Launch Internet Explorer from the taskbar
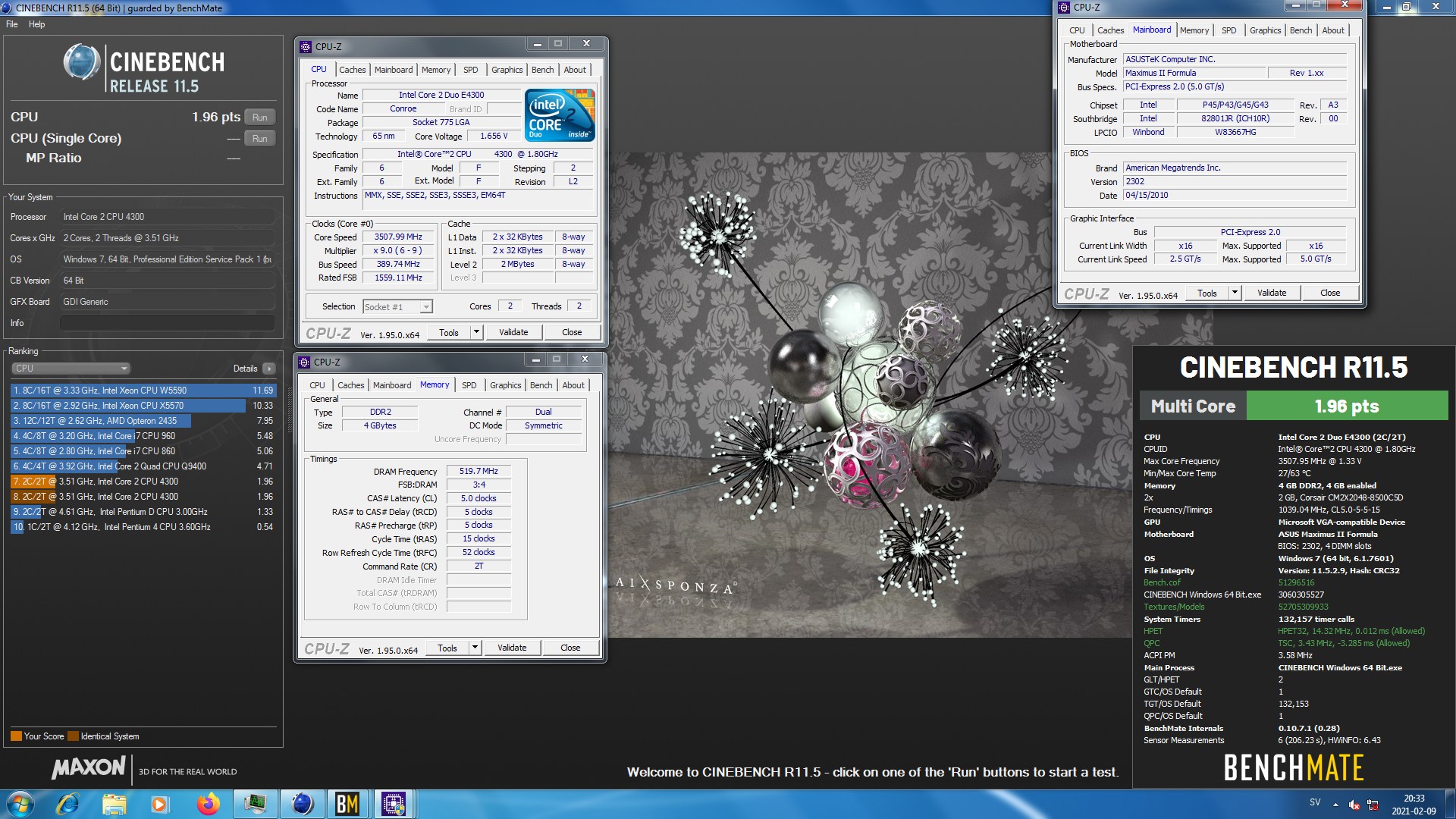The width and height of the screenshot is (1456, 819). pos(67,804)
